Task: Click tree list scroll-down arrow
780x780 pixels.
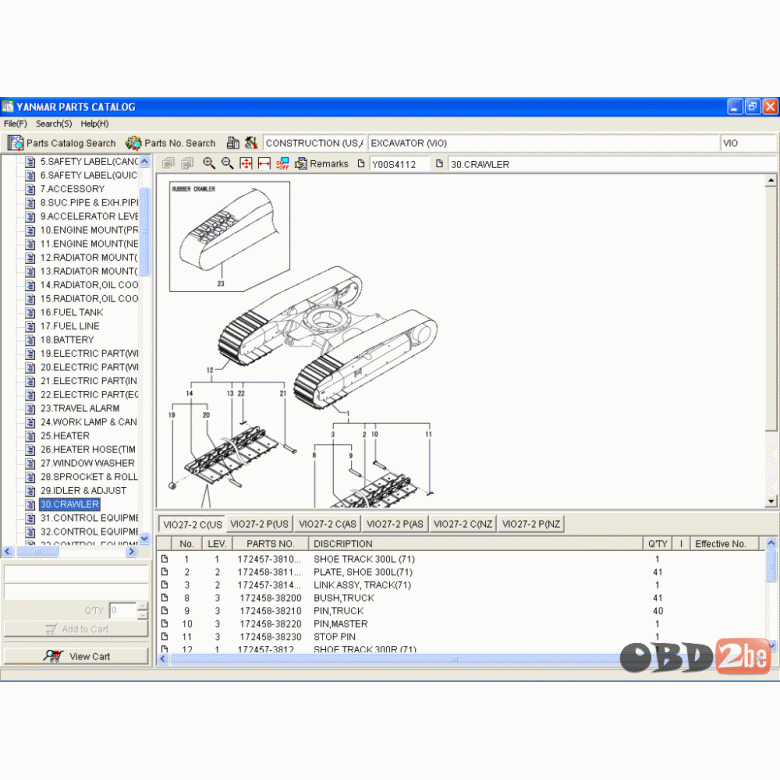Action: point(145,538)
